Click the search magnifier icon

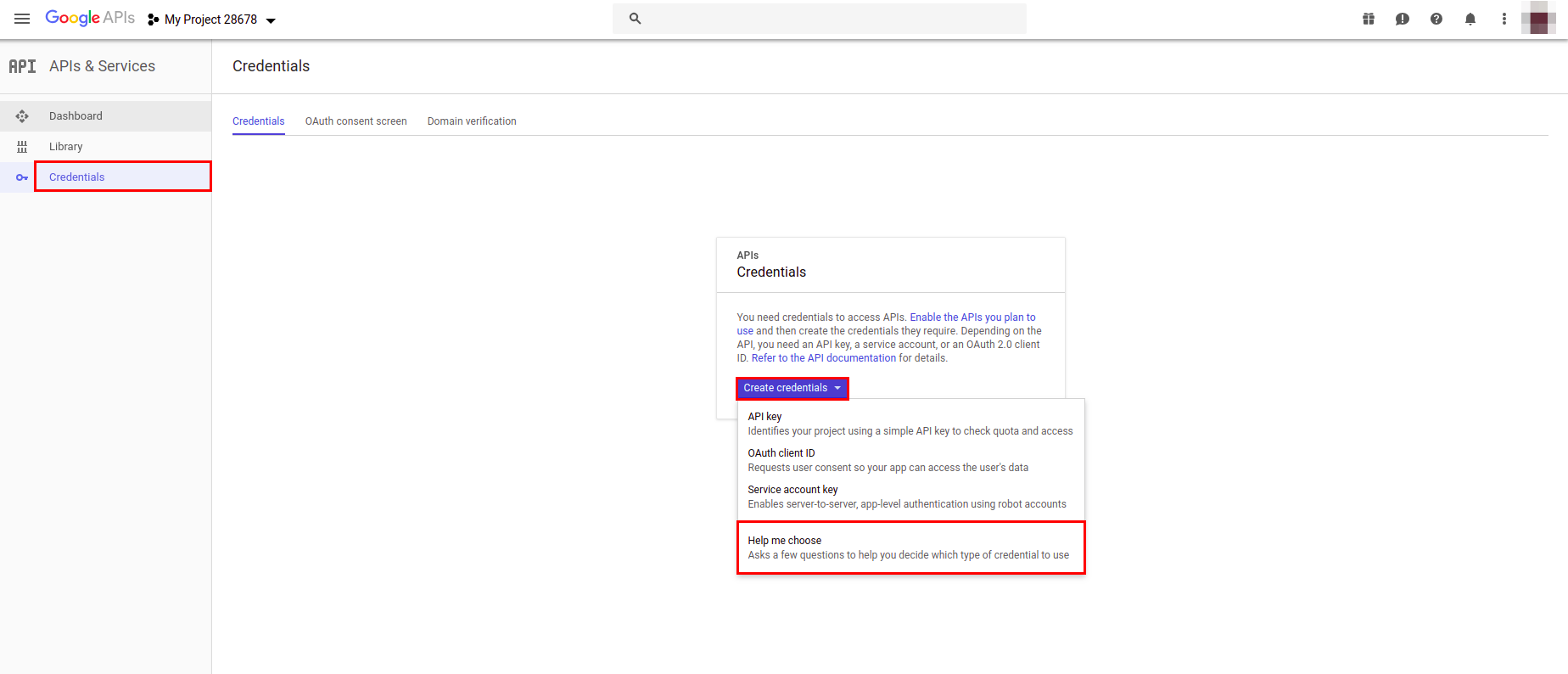click(635, 18)
